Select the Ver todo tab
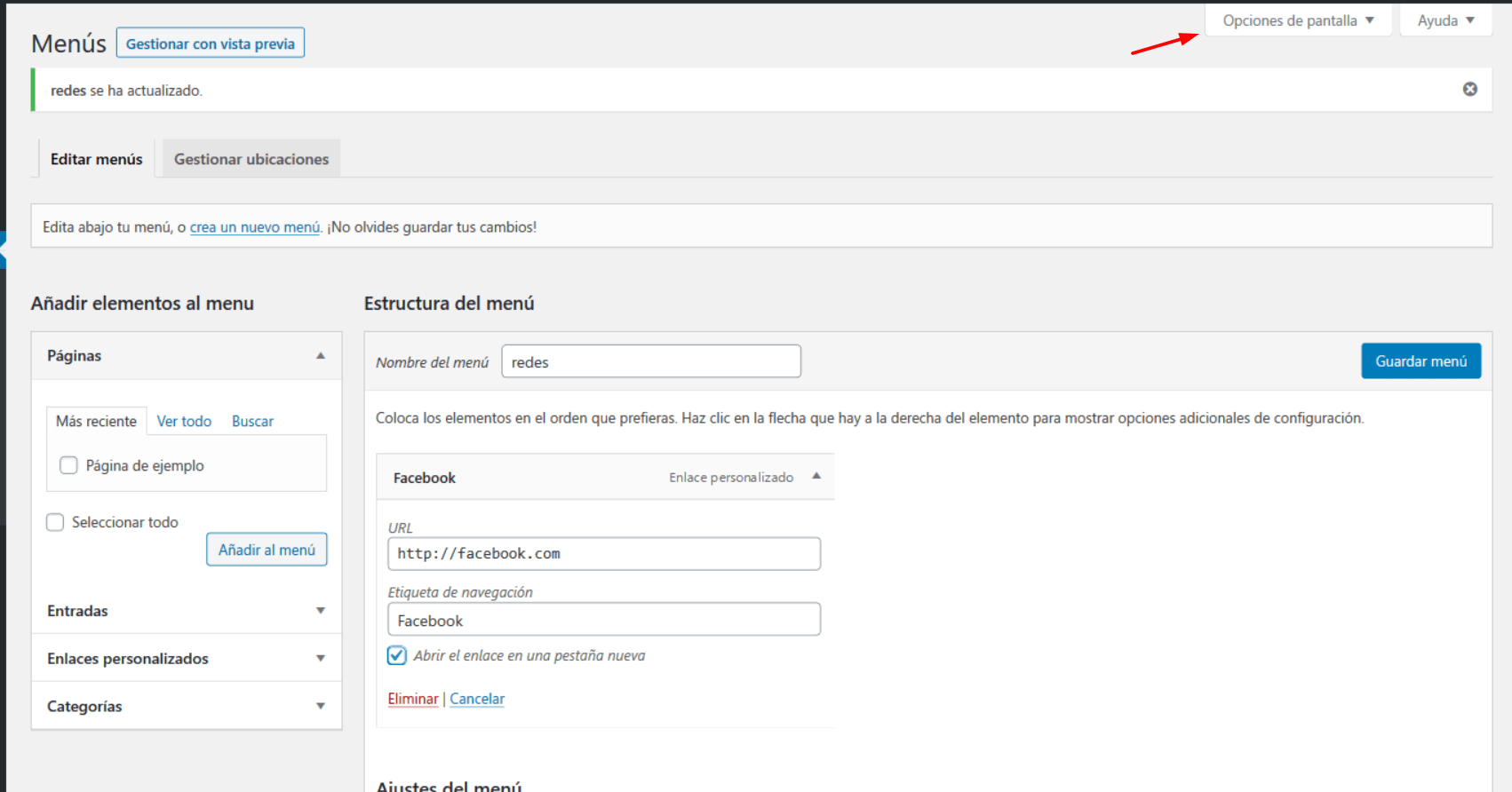The width and height of the screenshot is (1512, 792). click(184, 421)
